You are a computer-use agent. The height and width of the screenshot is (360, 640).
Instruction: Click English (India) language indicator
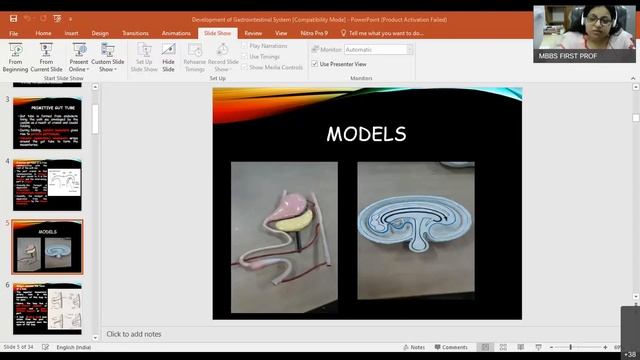click(x=73, y=347)
